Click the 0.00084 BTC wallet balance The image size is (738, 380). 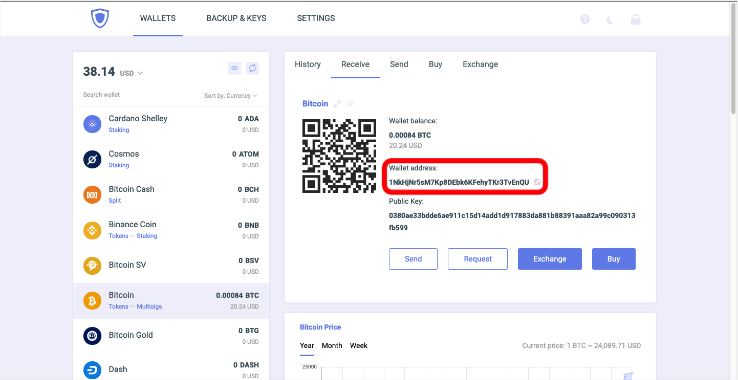pos(409,136)
